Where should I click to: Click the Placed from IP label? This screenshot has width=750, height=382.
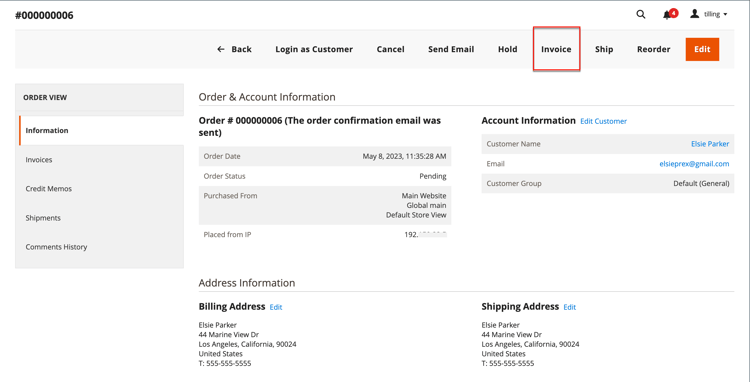click(x=227, y=235)
